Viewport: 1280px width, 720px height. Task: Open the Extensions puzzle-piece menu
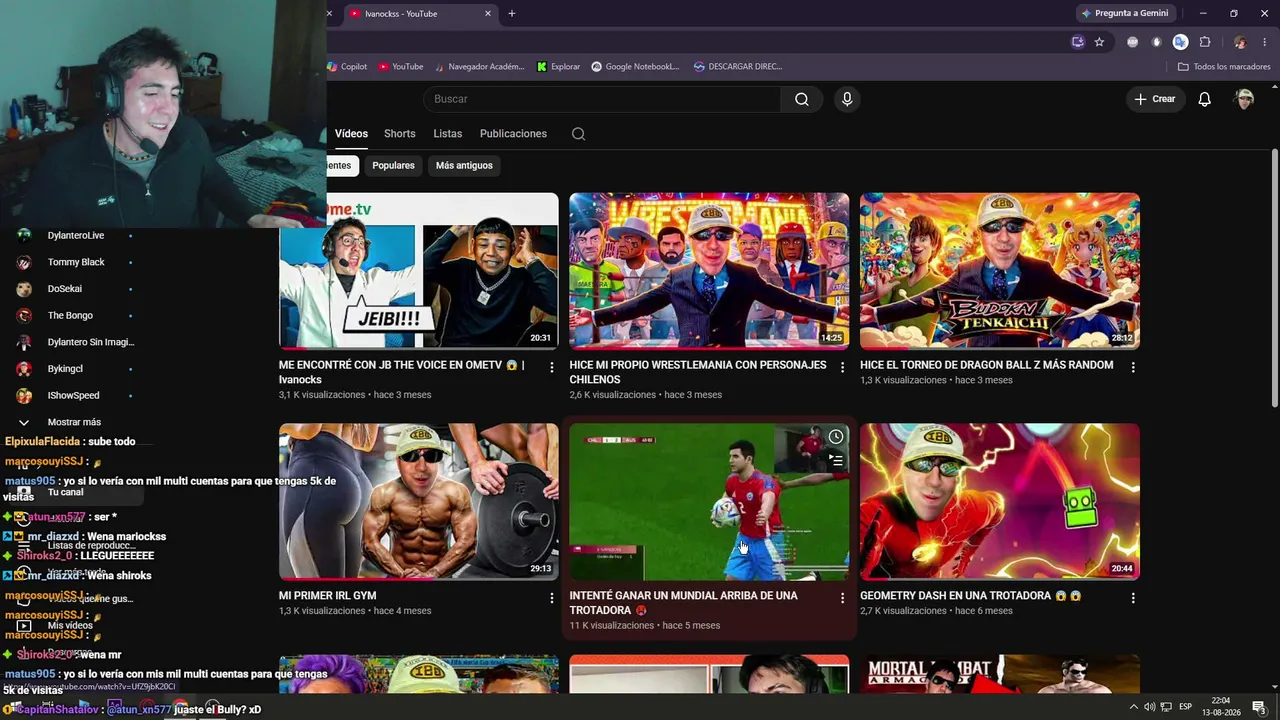(1205, 42)
